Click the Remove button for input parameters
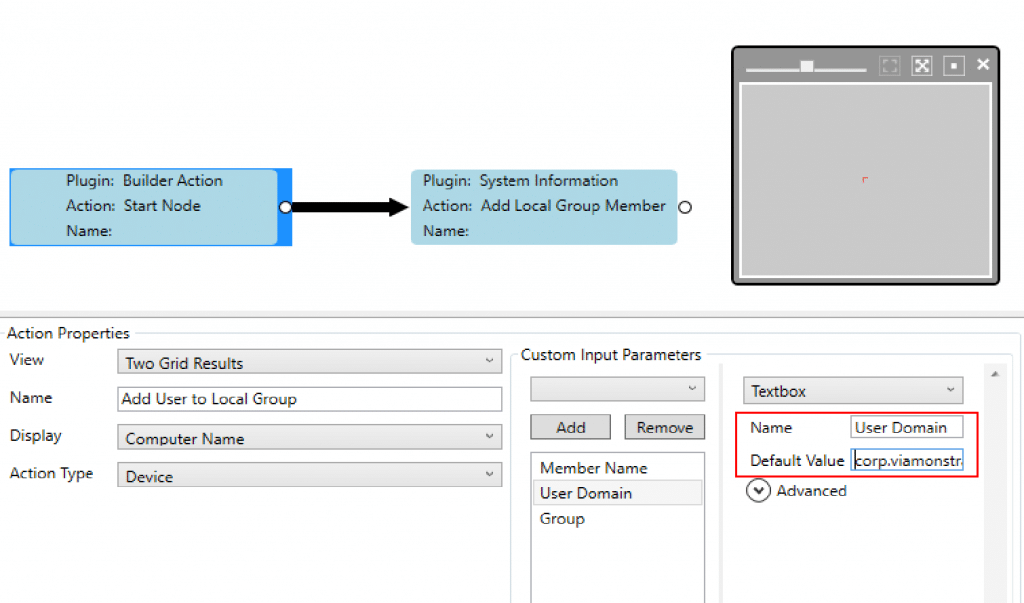 (x=664, y=427)
